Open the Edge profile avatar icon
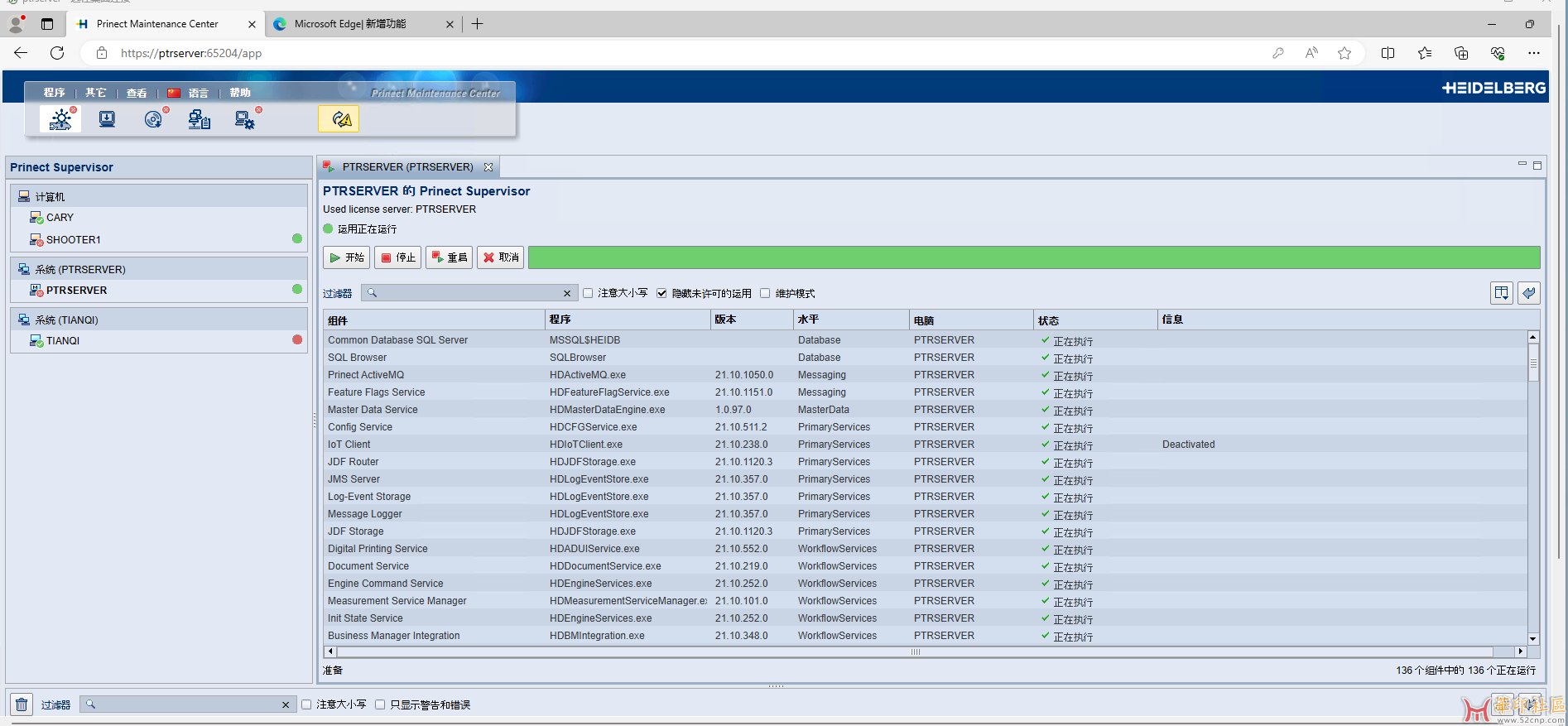 click(16, 24)
